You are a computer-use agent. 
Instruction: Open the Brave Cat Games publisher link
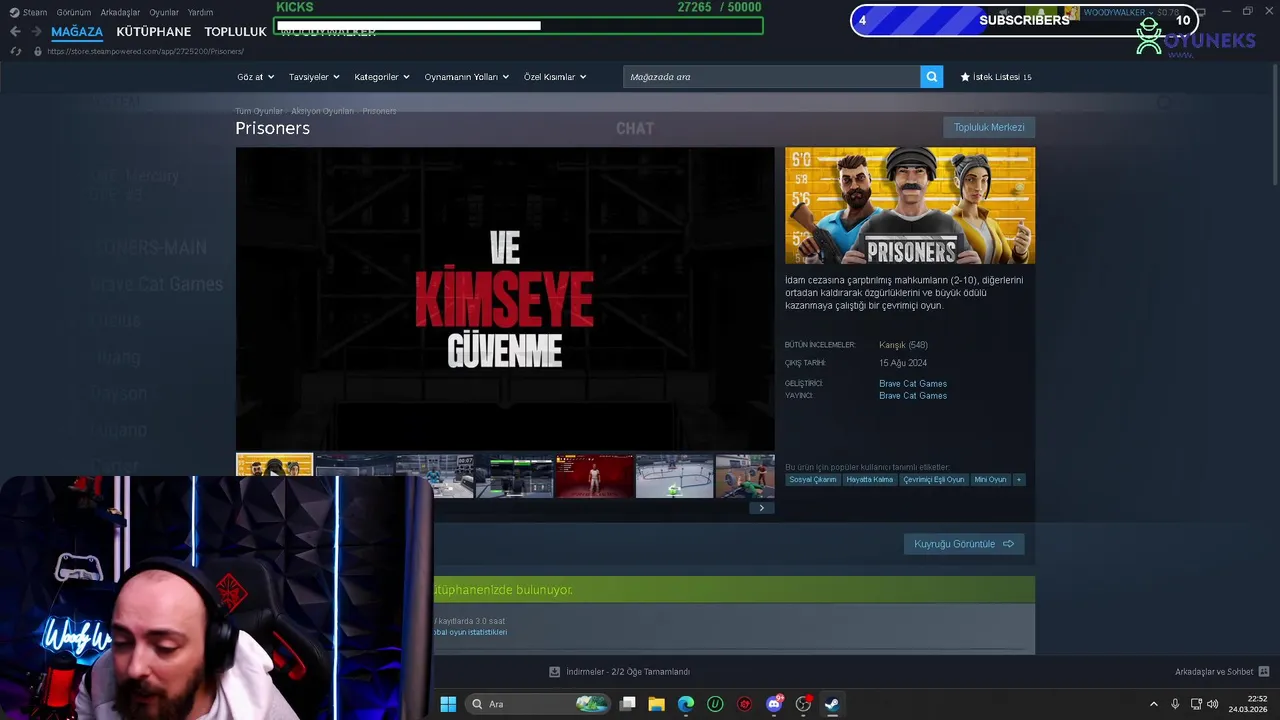tap(913, 396)
